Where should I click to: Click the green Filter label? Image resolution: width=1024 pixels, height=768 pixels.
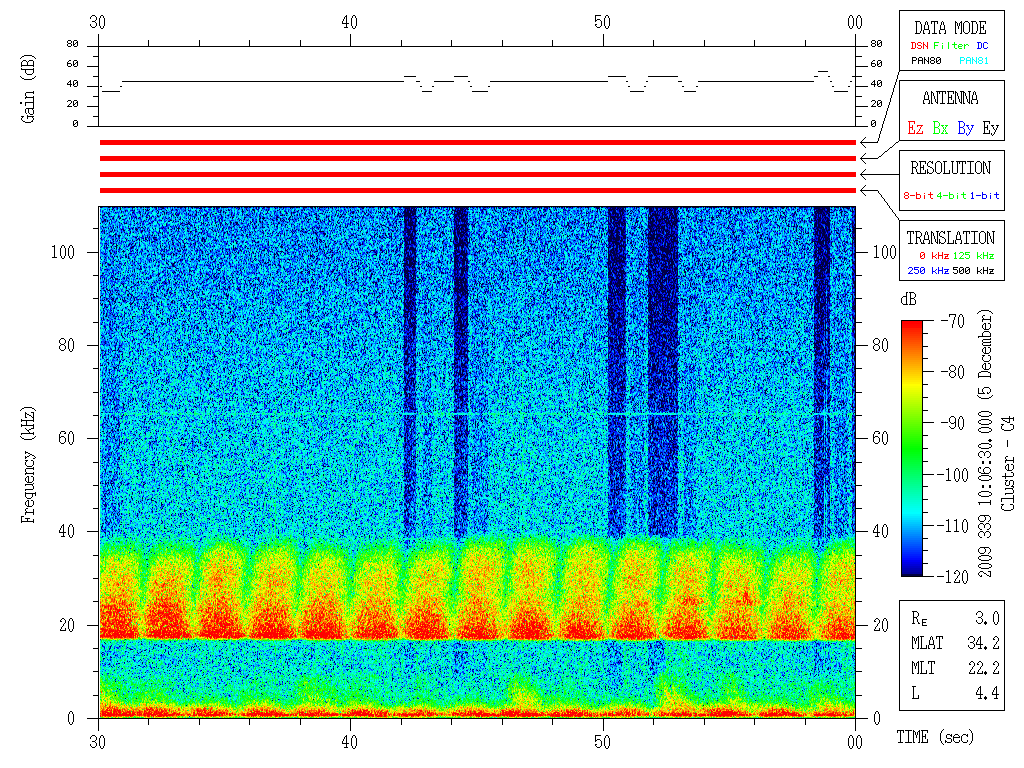tap(951, 46)
